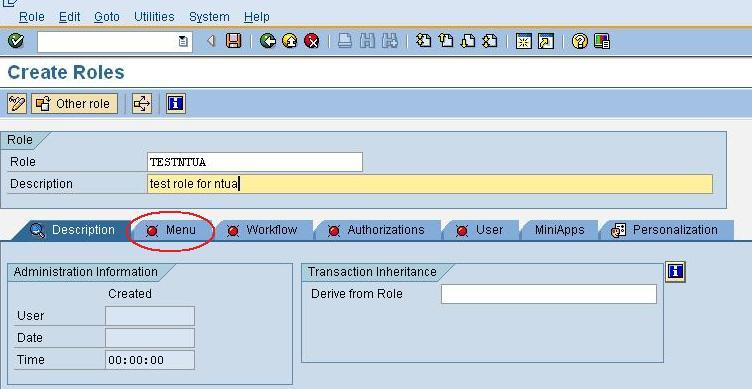Click the Other role button
The width and height of the screenshot is (752, 389).
click(74, 104)
